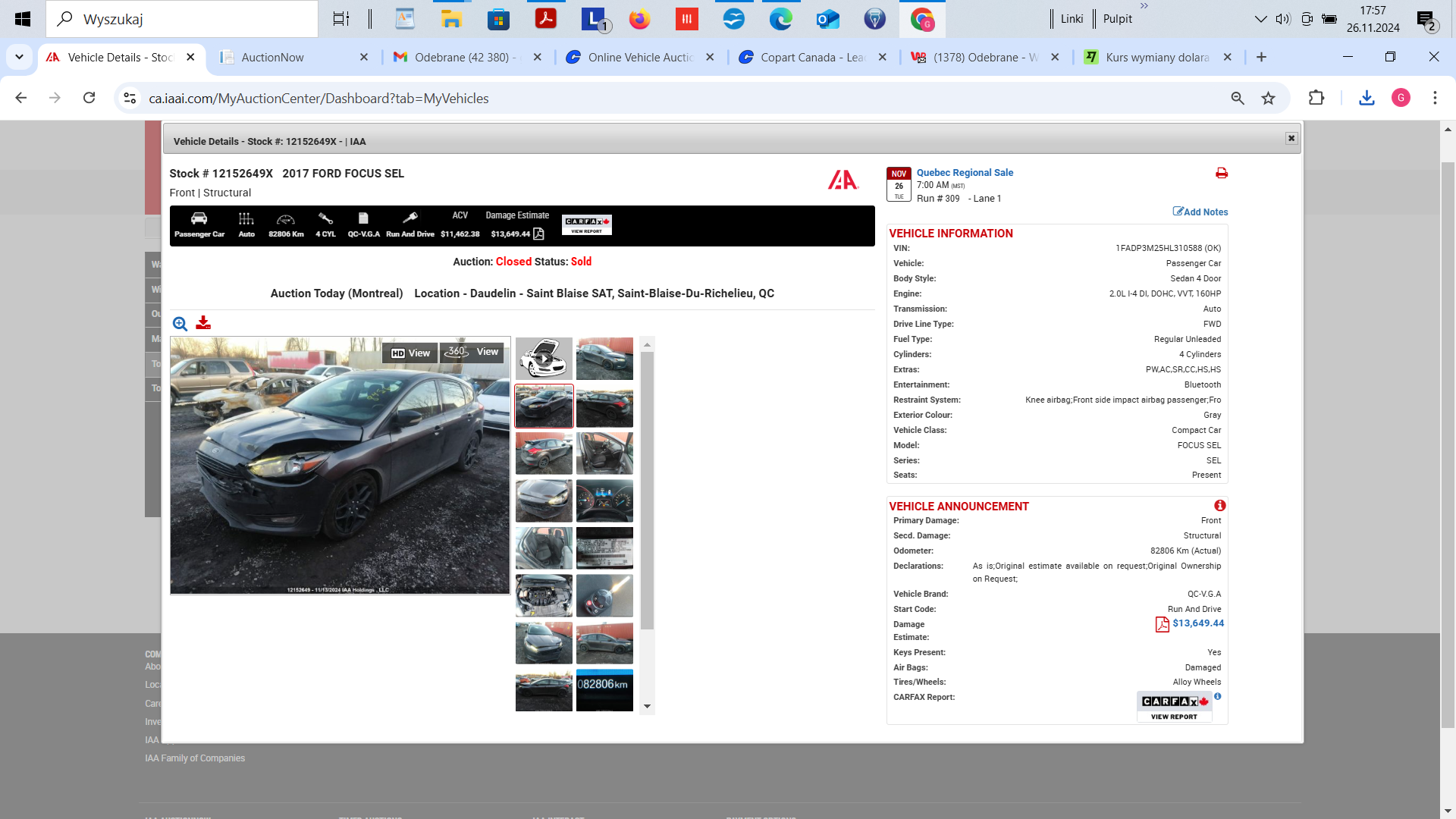Close the Vehicle Details dialog

pos(1291,138)
